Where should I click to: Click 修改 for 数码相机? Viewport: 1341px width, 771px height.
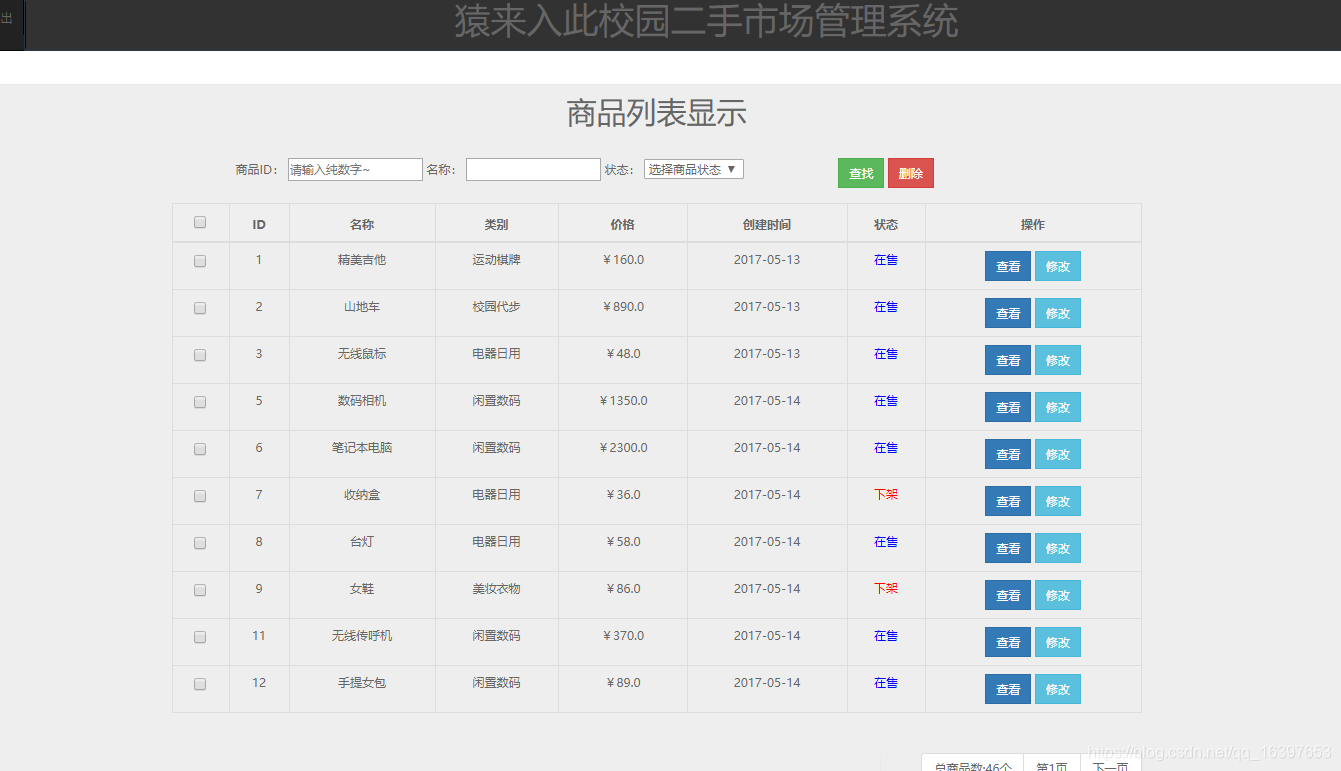1058,407
